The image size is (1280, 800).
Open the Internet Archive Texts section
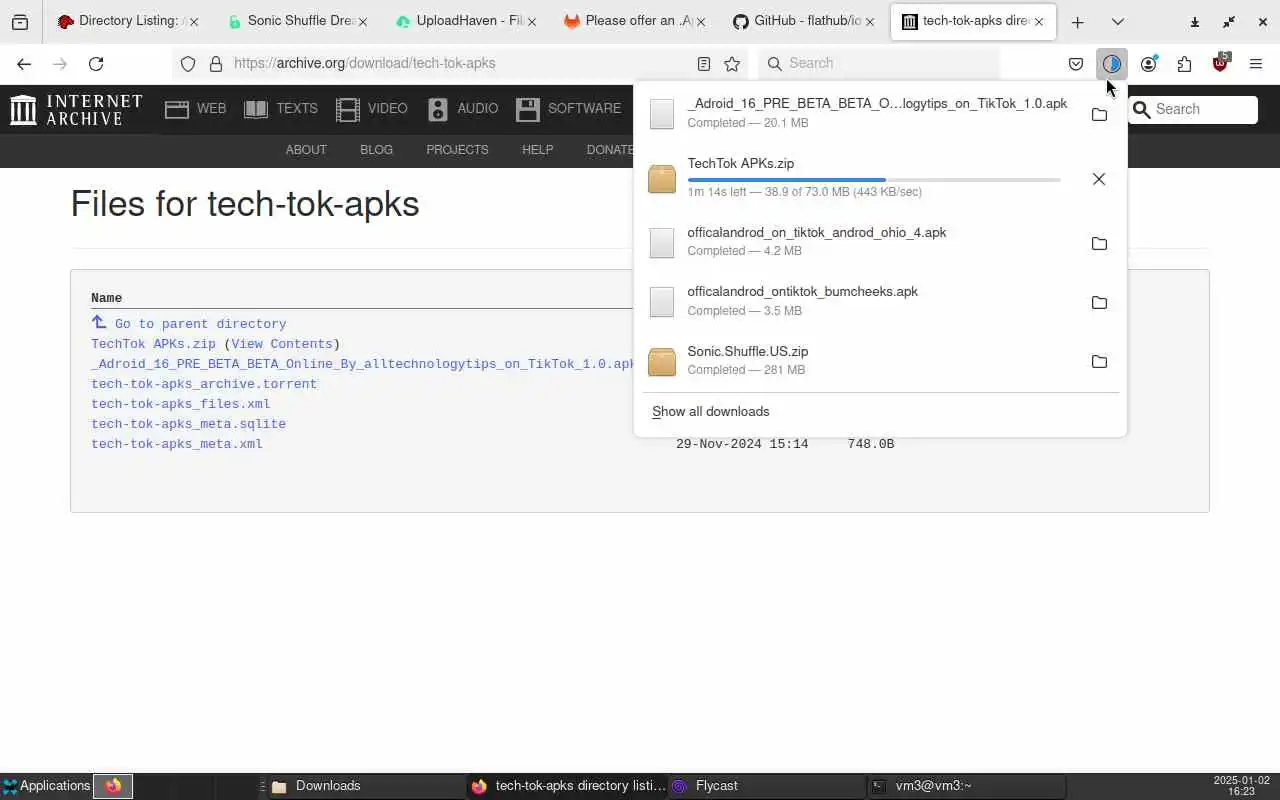point(281,109)
